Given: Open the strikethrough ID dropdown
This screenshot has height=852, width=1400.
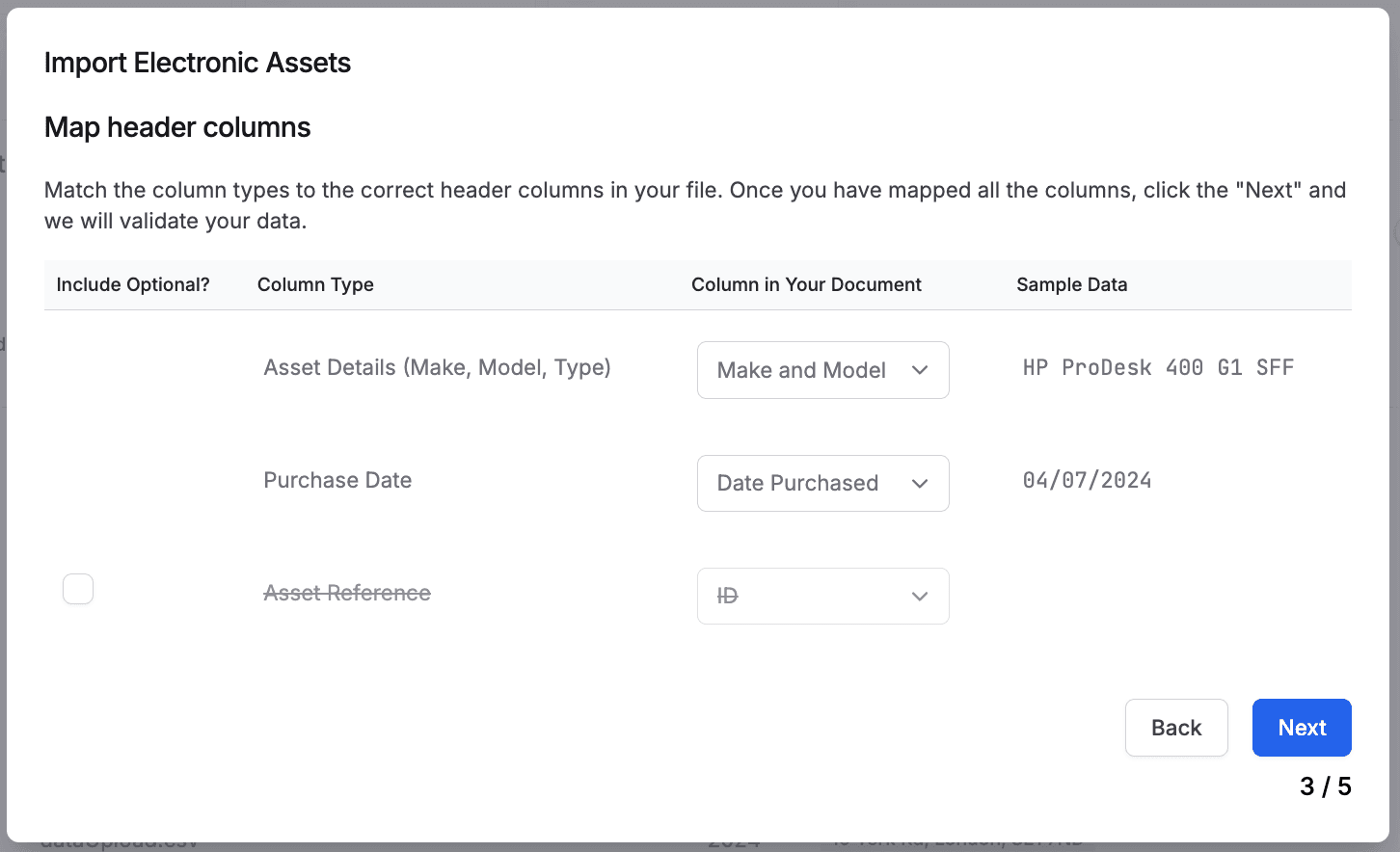Looking at the screenshot, I should coord(822,596).
